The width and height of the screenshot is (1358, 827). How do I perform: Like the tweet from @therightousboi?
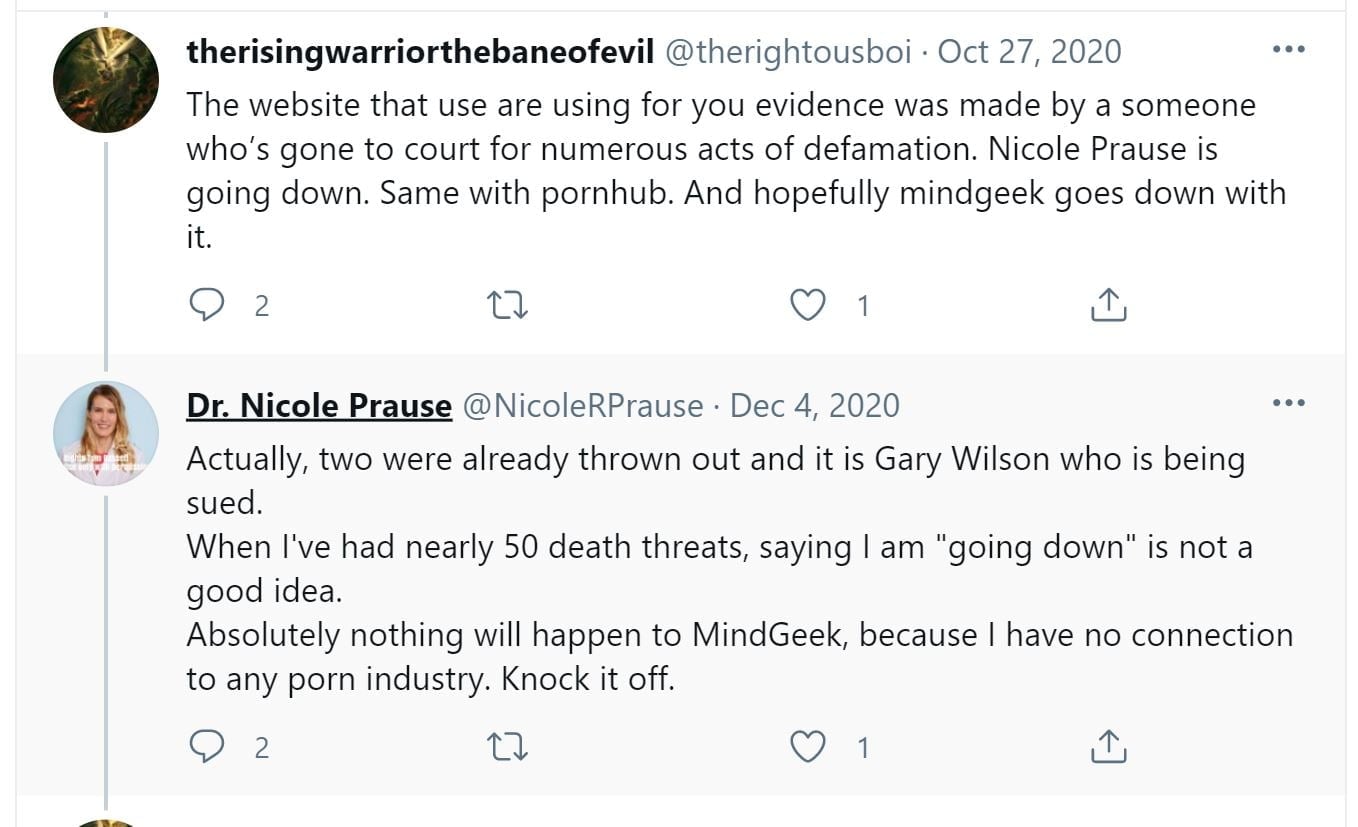(807, 305)
